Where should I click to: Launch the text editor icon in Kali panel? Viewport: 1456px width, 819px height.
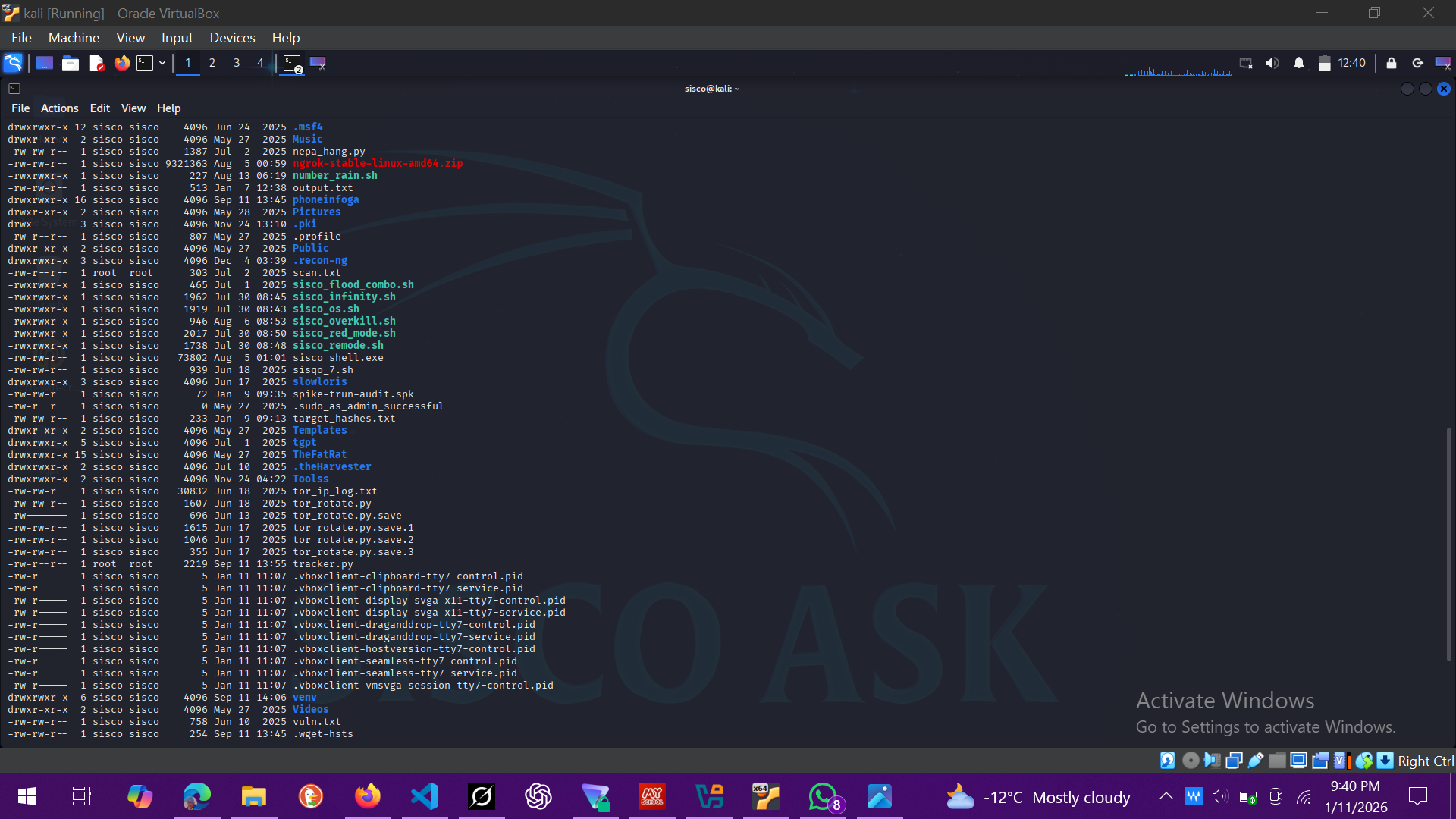pos(96,63)
